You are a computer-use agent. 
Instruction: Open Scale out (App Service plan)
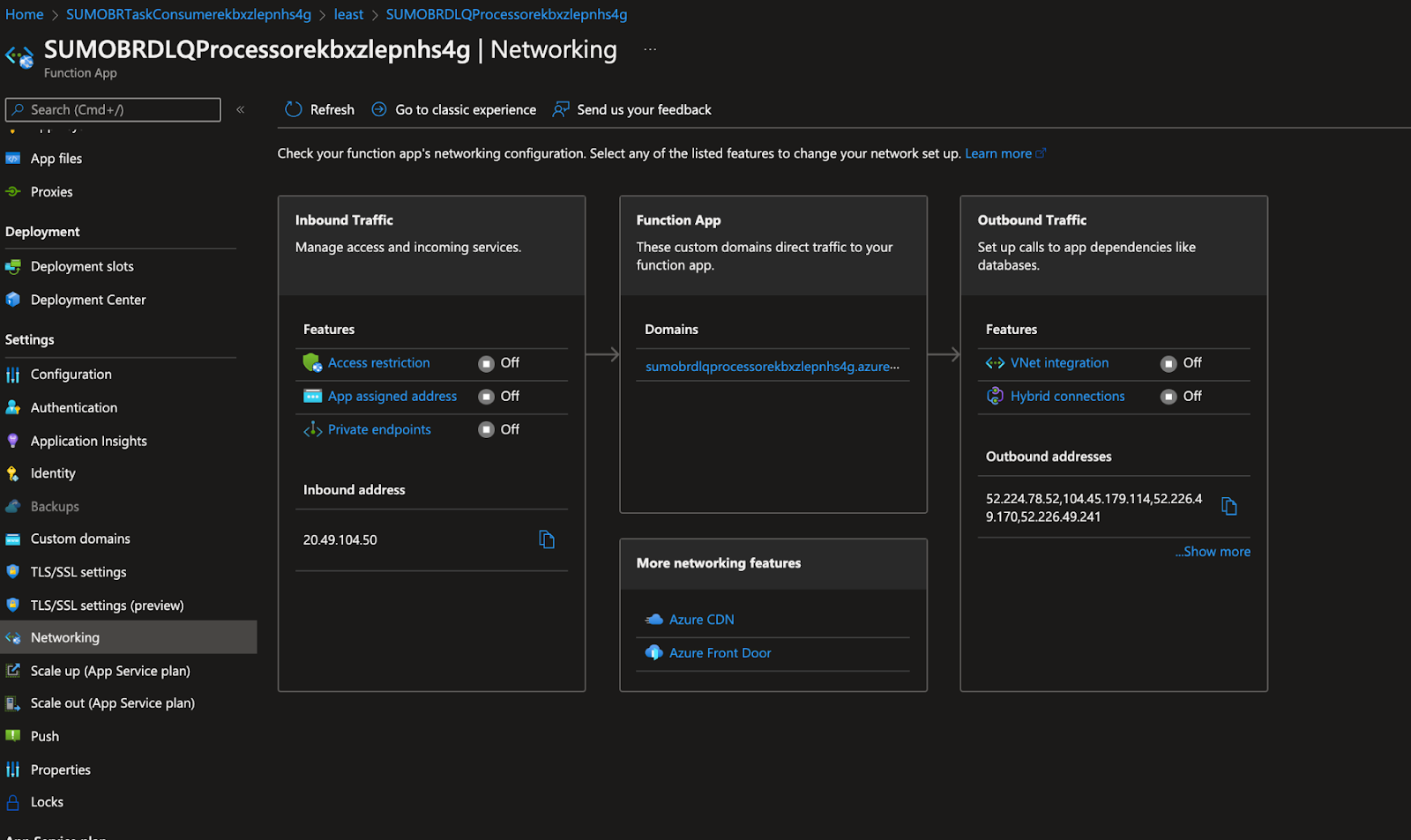113,702
